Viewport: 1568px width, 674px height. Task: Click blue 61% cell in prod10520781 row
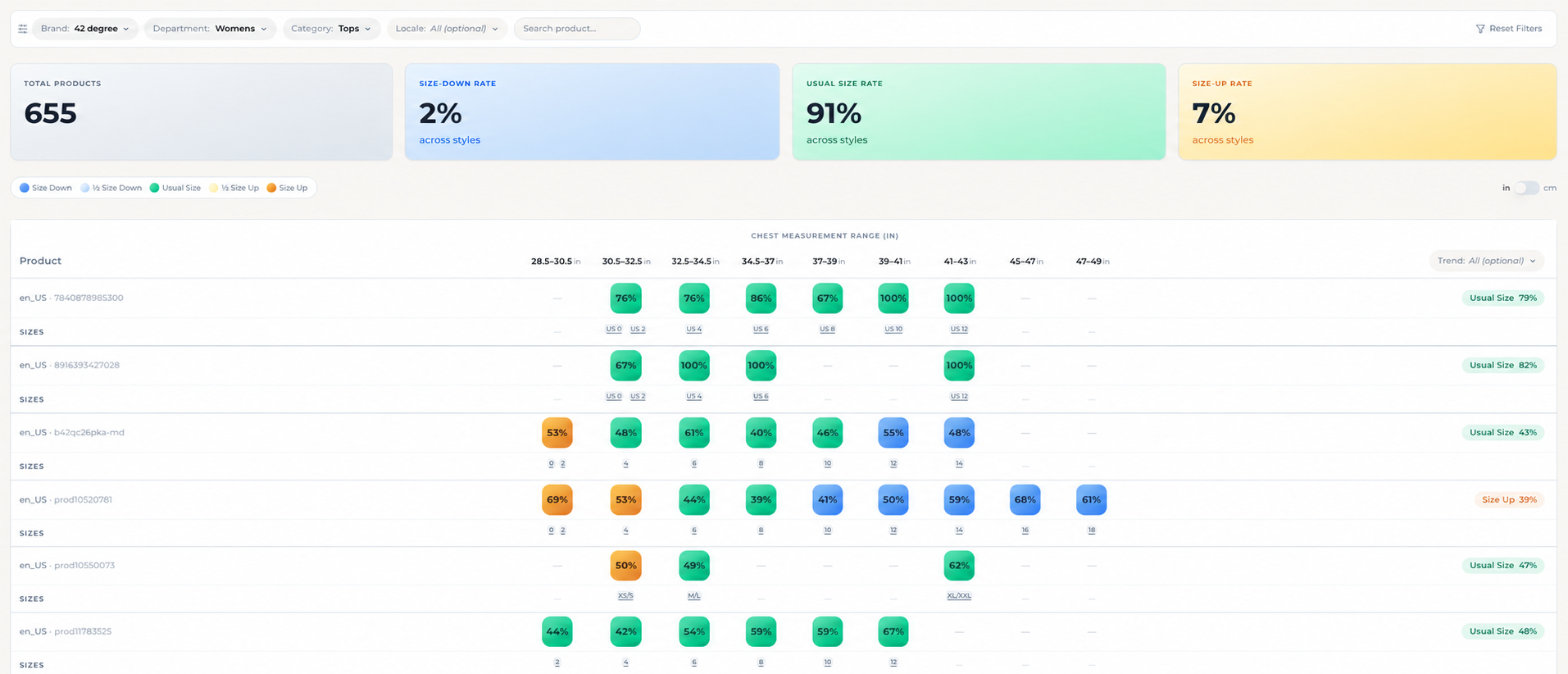[1092, 500]
